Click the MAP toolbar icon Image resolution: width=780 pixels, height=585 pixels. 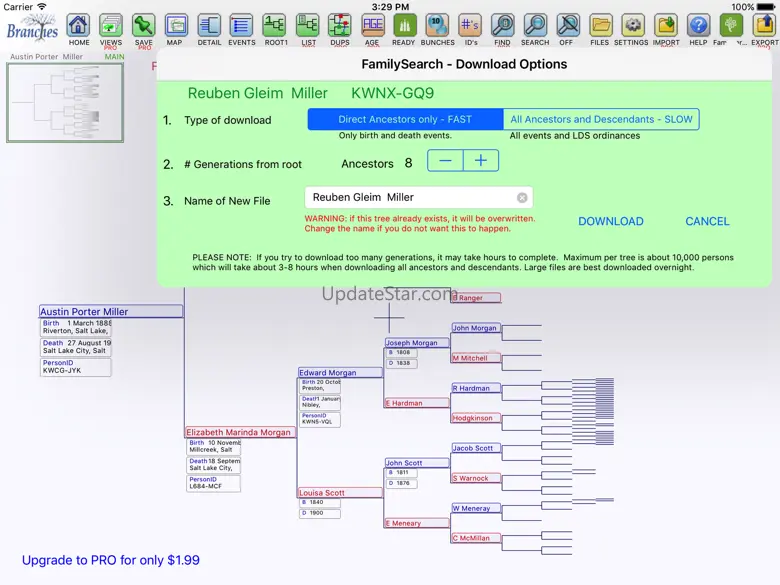(x=176, y=26)
